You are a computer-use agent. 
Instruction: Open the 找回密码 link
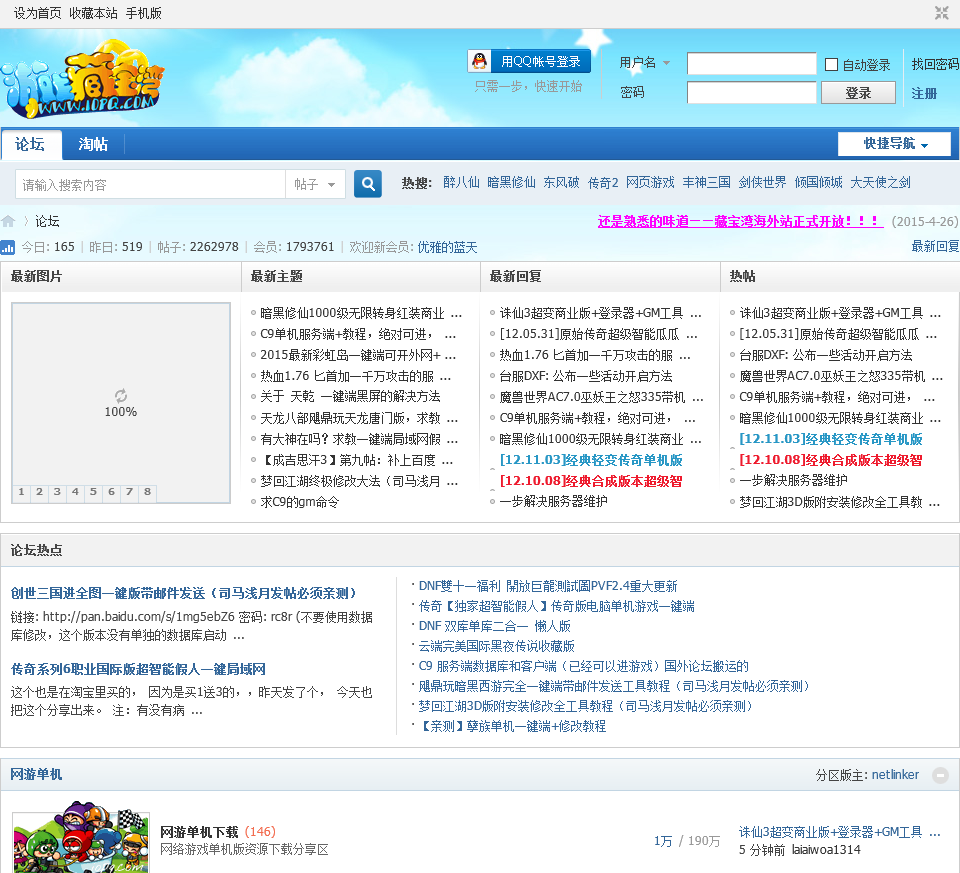pyautogui.click(x=935, y=64)
